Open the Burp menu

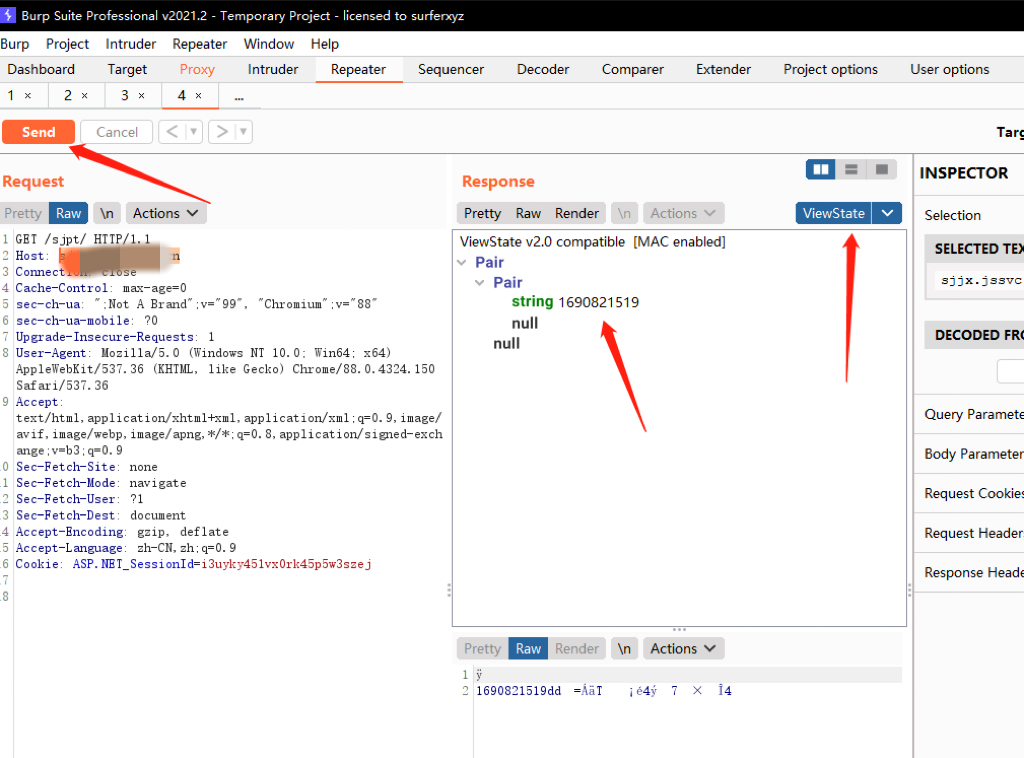(15, 44)
